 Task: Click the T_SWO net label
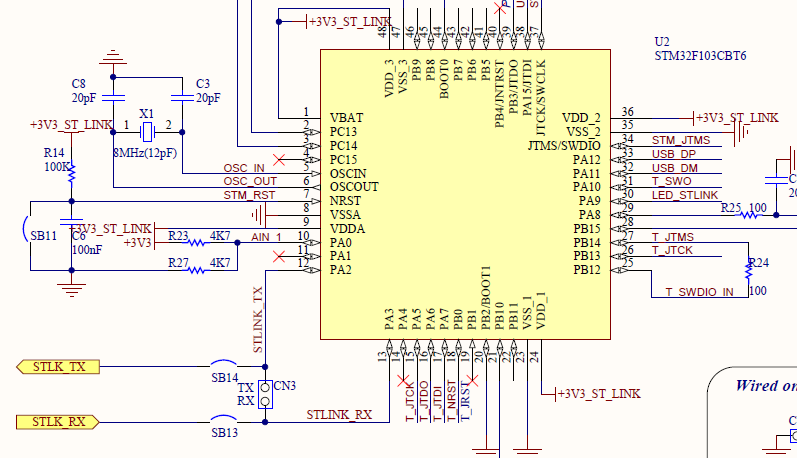pos(671,181)
